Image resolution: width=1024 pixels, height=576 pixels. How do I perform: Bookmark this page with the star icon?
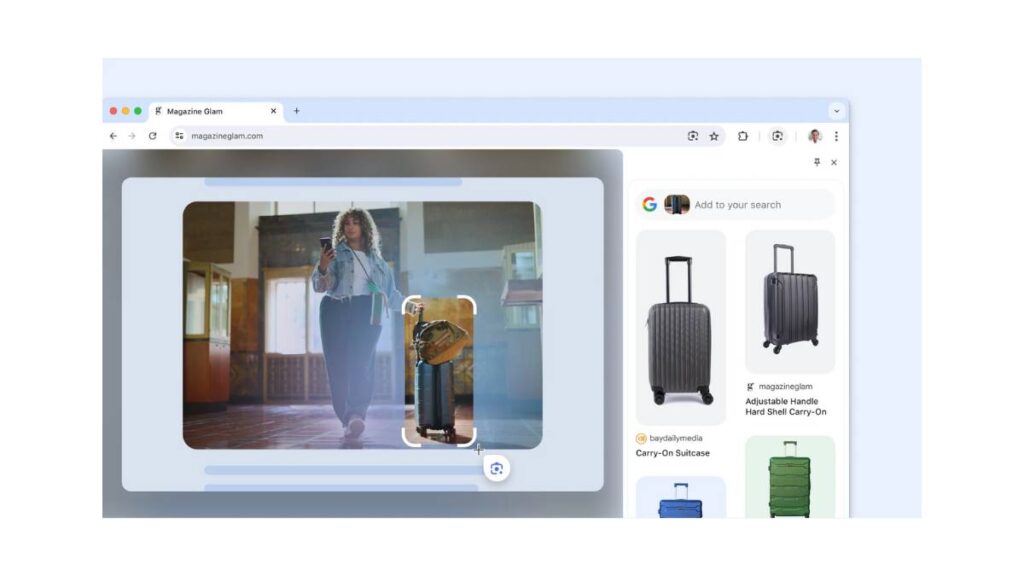click(x=714, y=136)
